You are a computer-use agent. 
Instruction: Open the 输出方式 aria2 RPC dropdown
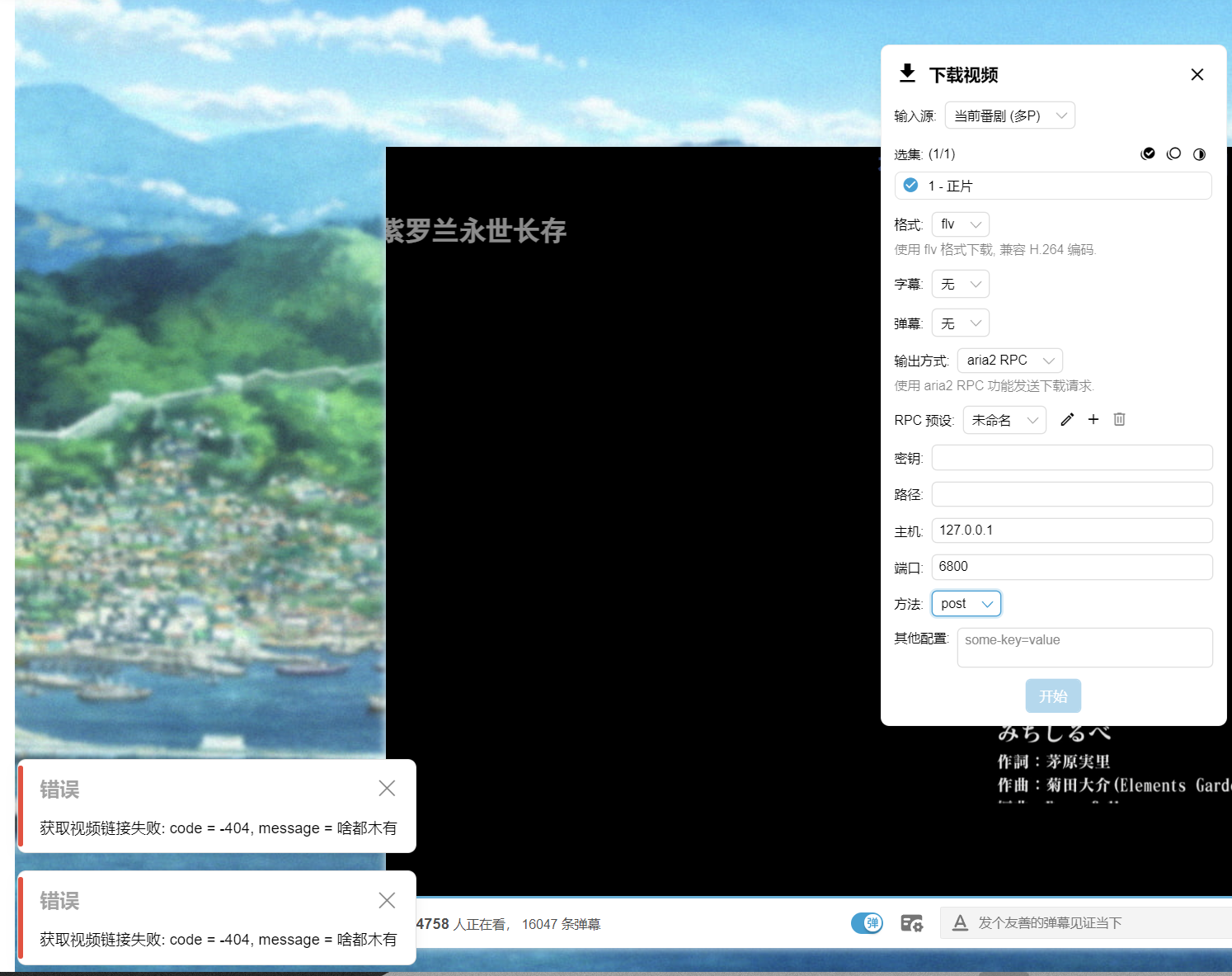pyautogui.click(x=1010, y=361)
